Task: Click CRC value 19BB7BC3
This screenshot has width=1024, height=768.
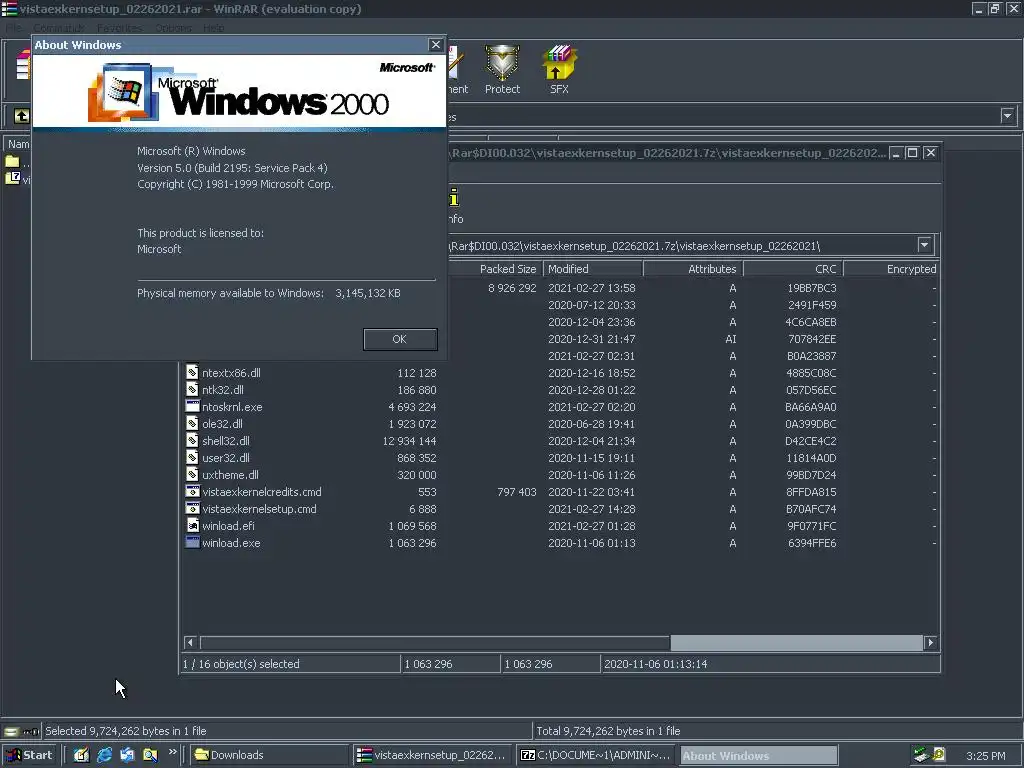Action: click(x=812, y=288)
